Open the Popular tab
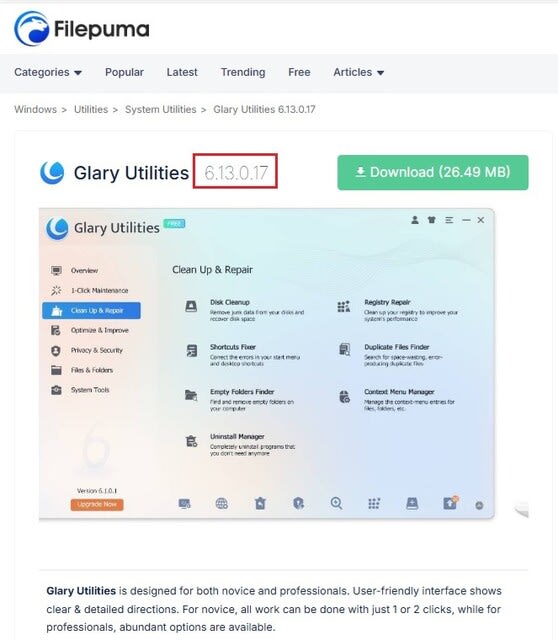 pos(124,72)
